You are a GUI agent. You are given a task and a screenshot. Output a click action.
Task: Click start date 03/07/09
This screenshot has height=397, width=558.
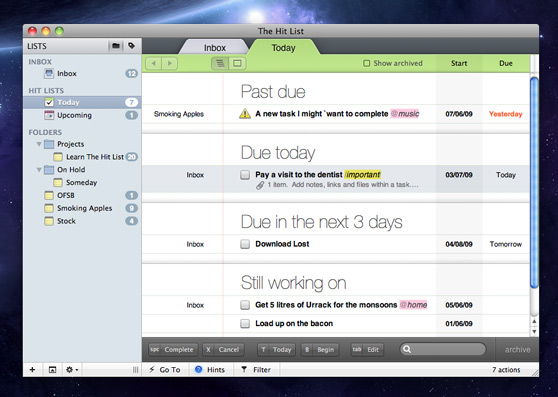pyautogui.click(x=459, y=175)
